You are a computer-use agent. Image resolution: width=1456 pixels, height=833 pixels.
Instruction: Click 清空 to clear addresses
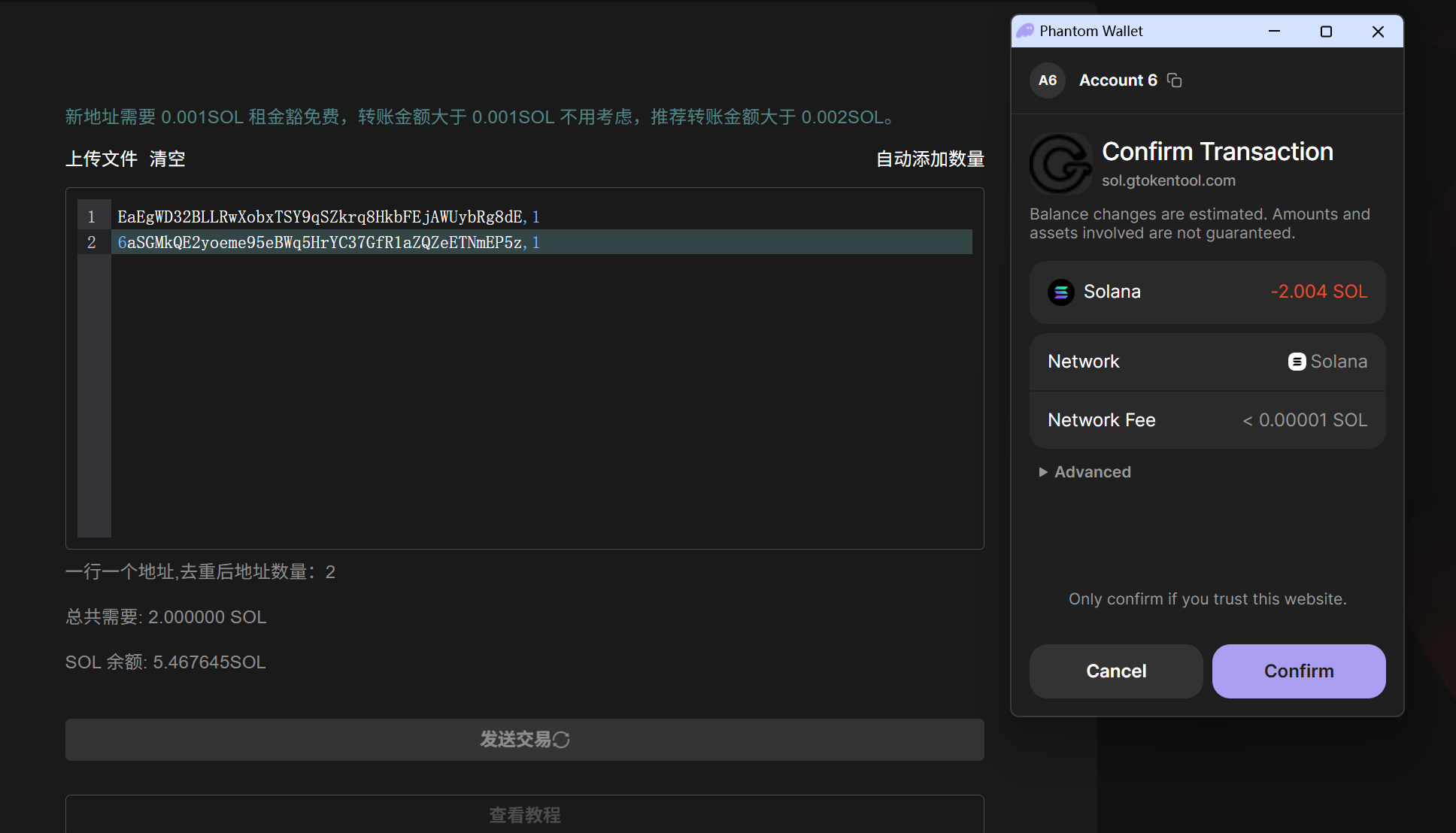pyautogui.click(x=167, y=159)
